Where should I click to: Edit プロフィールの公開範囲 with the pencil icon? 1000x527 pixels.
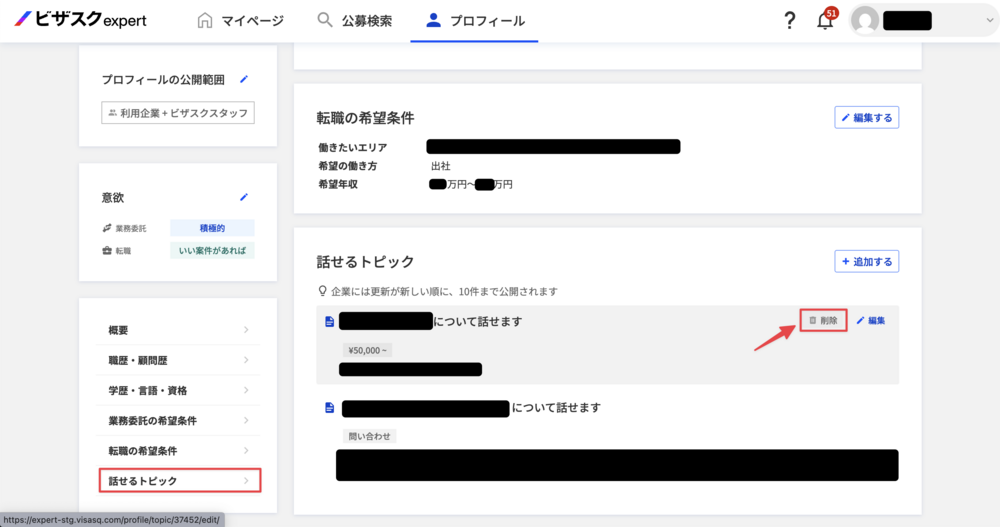pyautogui.click(x=244, y=79)
